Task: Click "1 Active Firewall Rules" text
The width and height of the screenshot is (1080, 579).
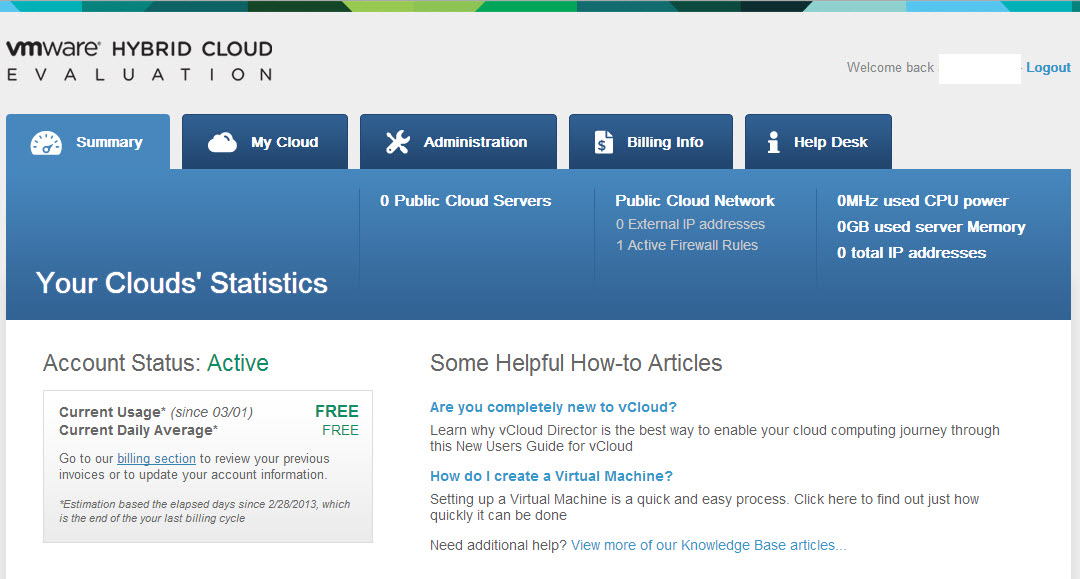Action: [x=687, y=245]
